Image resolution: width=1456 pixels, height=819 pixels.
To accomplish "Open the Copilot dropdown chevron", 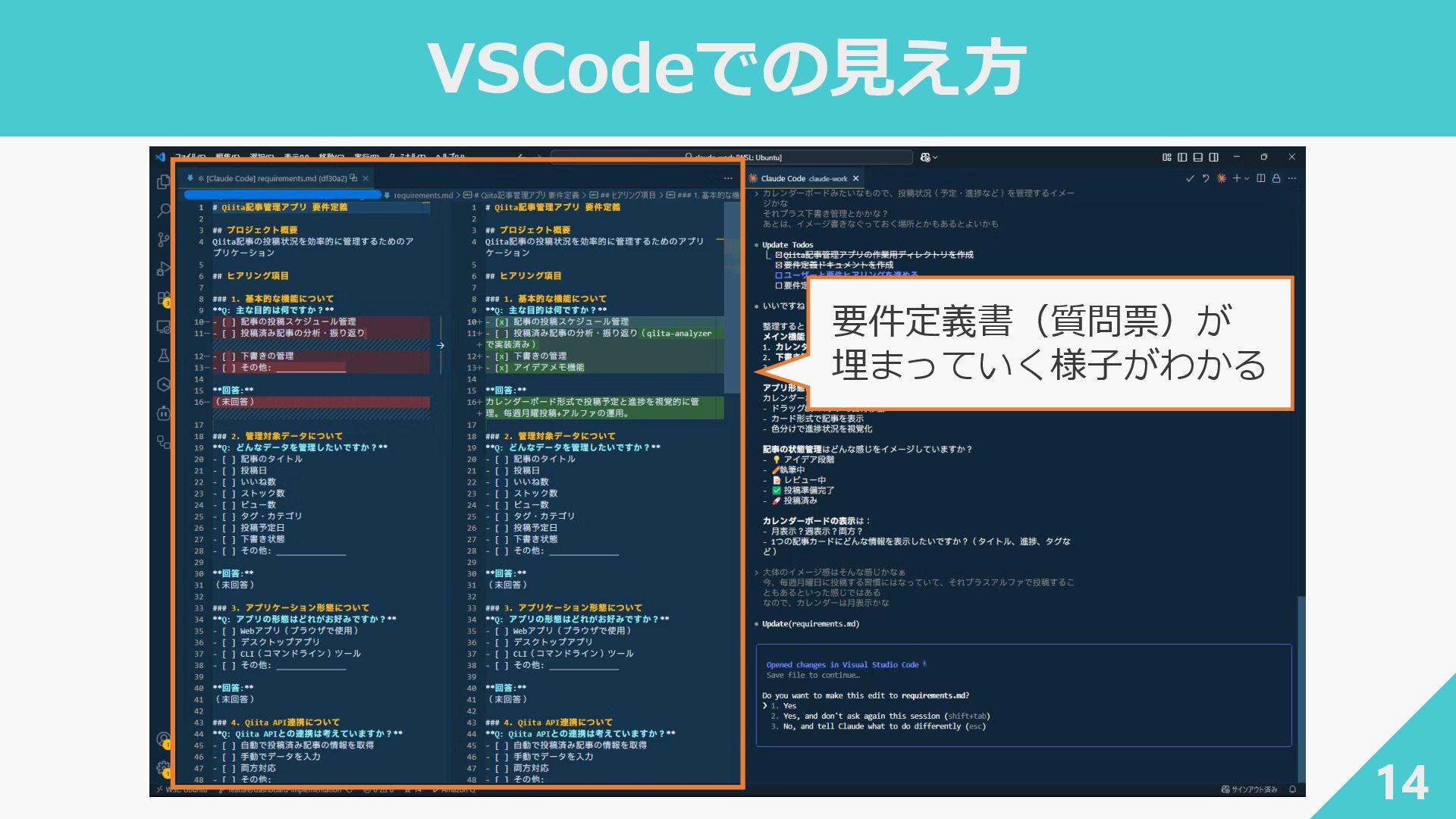I will point(935,157).
